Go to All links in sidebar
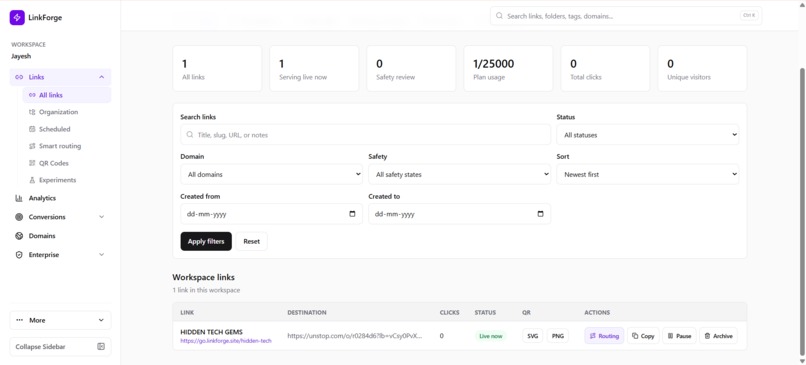Image resolution: width=806 pixels, height=365 pixels. pyautogui.click(x=67, y=95)
